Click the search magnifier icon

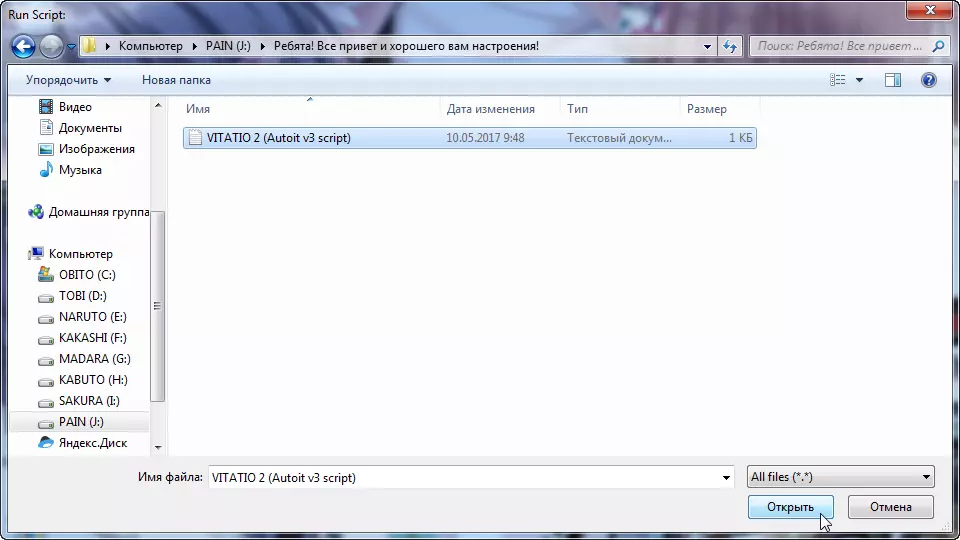point(938,46)
